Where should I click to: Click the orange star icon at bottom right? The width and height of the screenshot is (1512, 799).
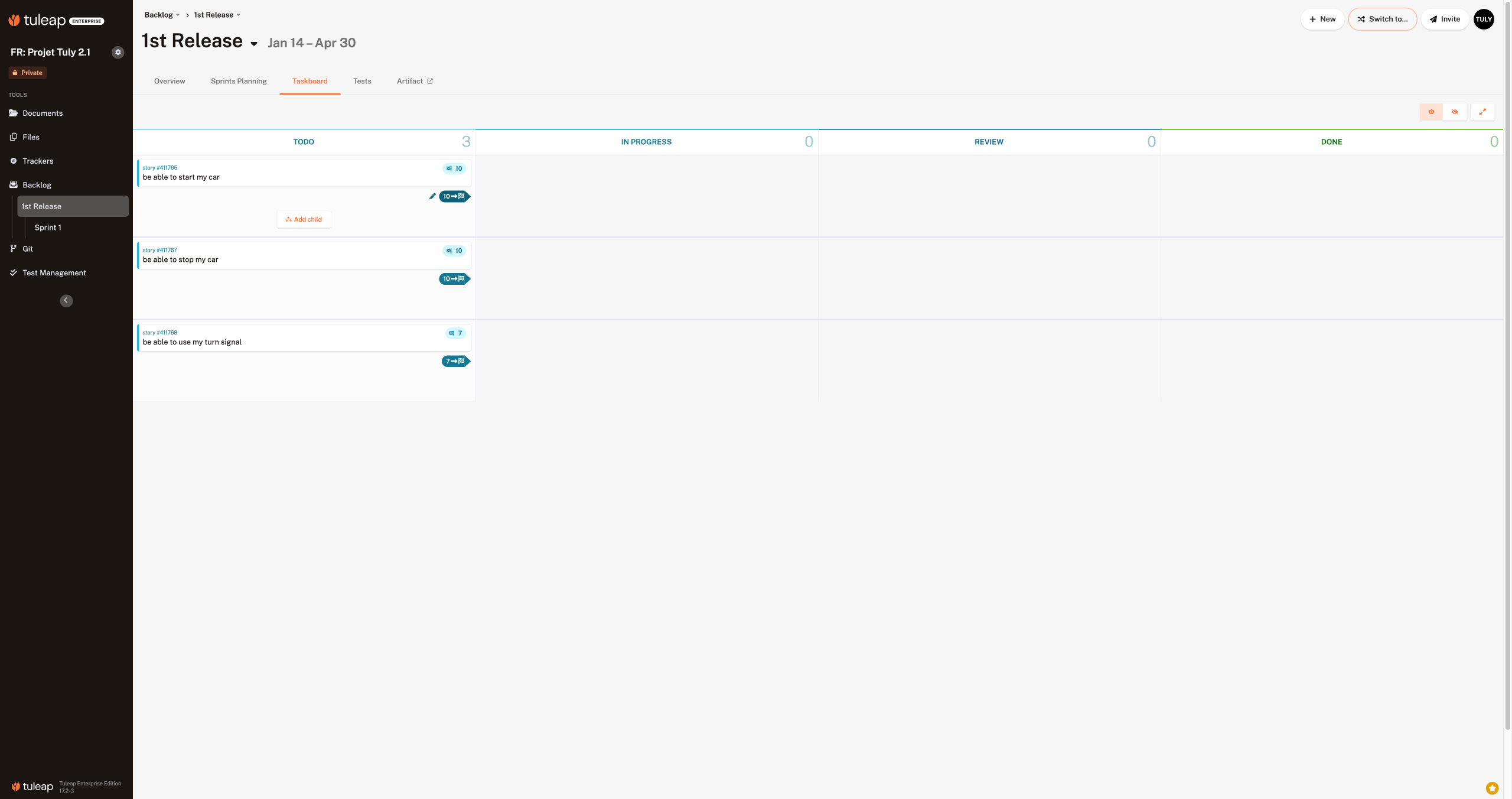click(x=1492, y=788)
